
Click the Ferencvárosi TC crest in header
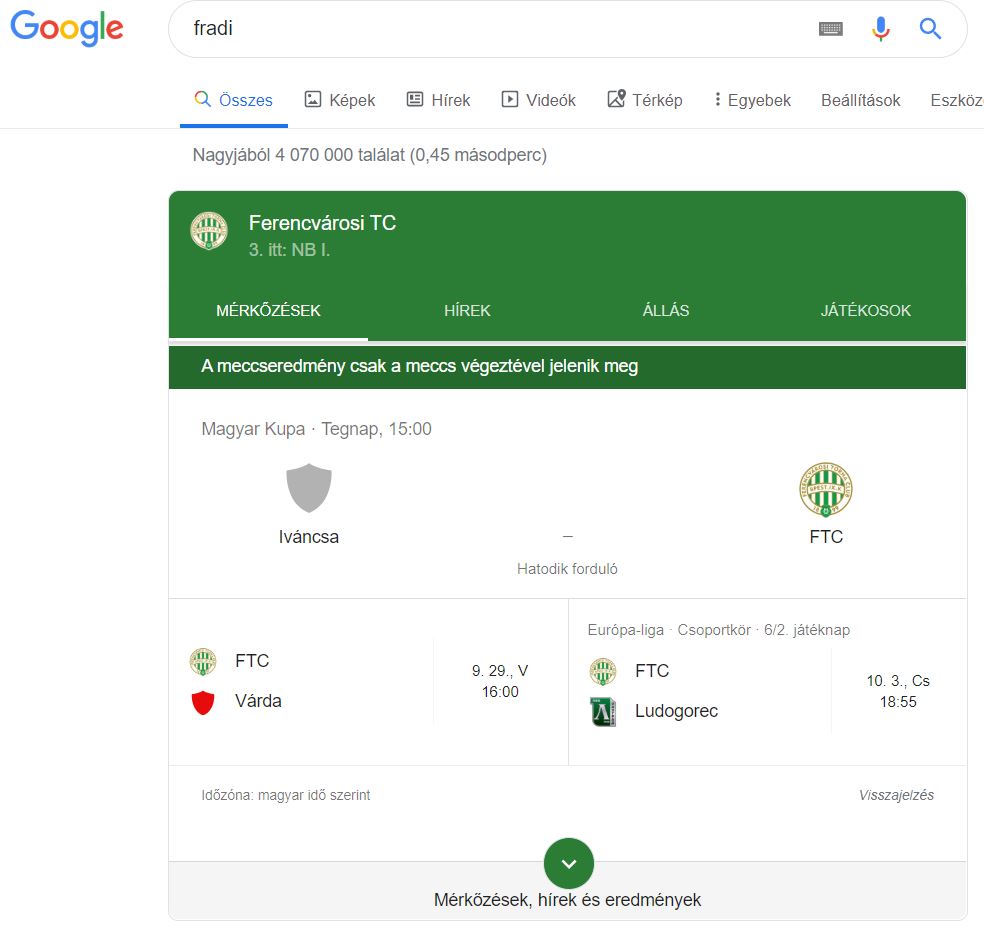click(209, 230)
